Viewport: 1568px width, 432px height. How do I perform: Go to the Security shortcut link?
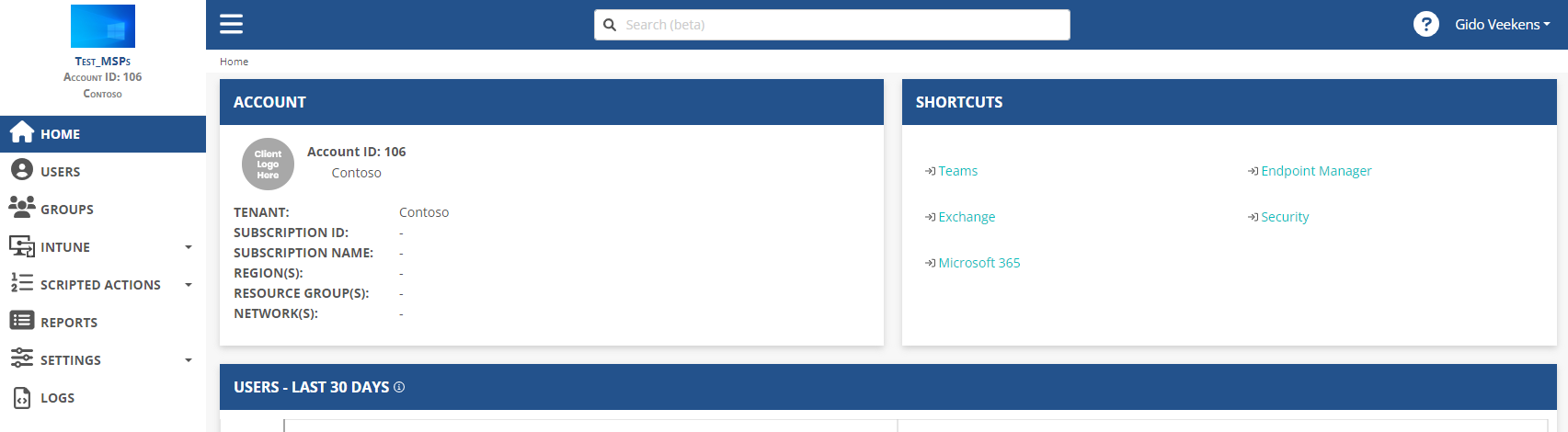(1284, 217)
